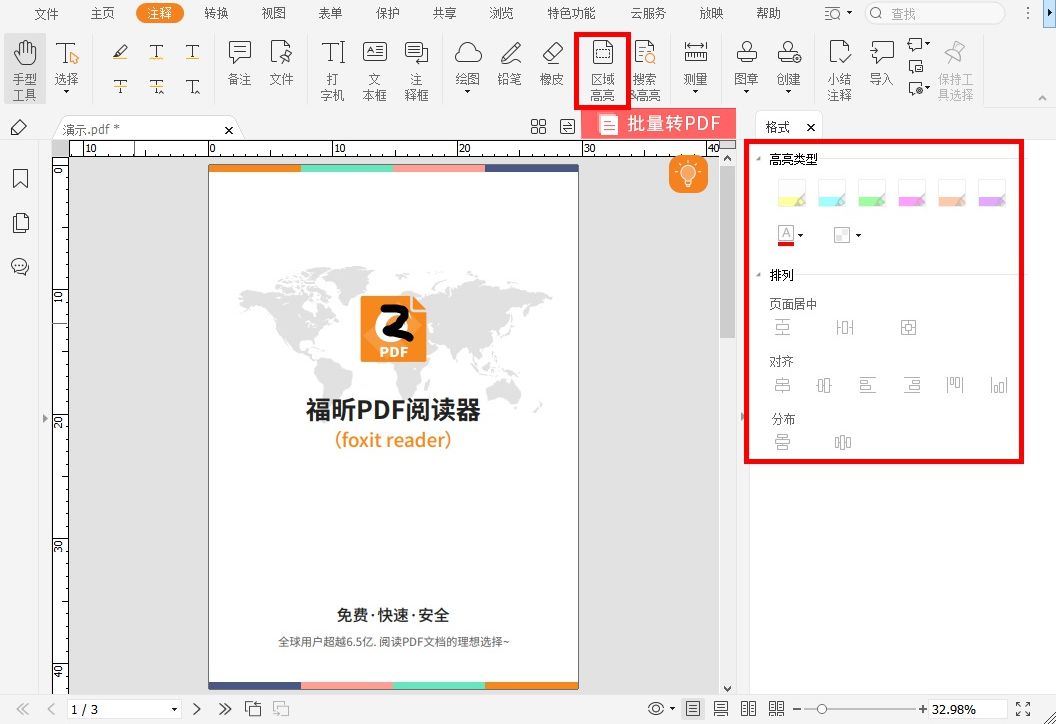This screenshot has height=724, width=1056.
Task: Enable continuous scrolling view
Action: (721, 707)
